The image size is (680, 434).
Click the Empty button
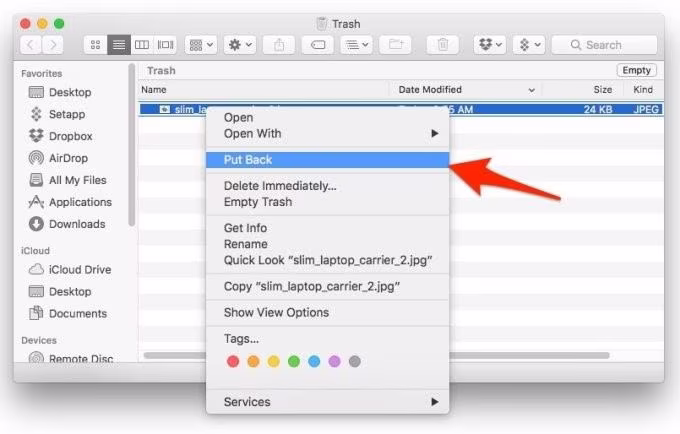coord(636,70)
